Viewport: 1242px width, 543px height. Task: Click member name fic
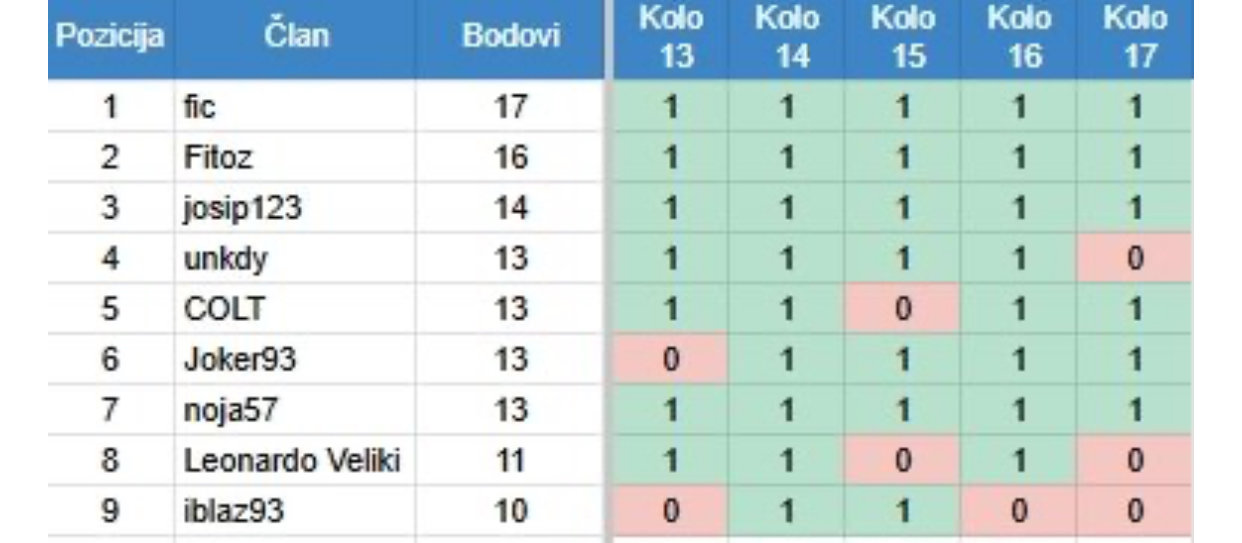[200, 107]
